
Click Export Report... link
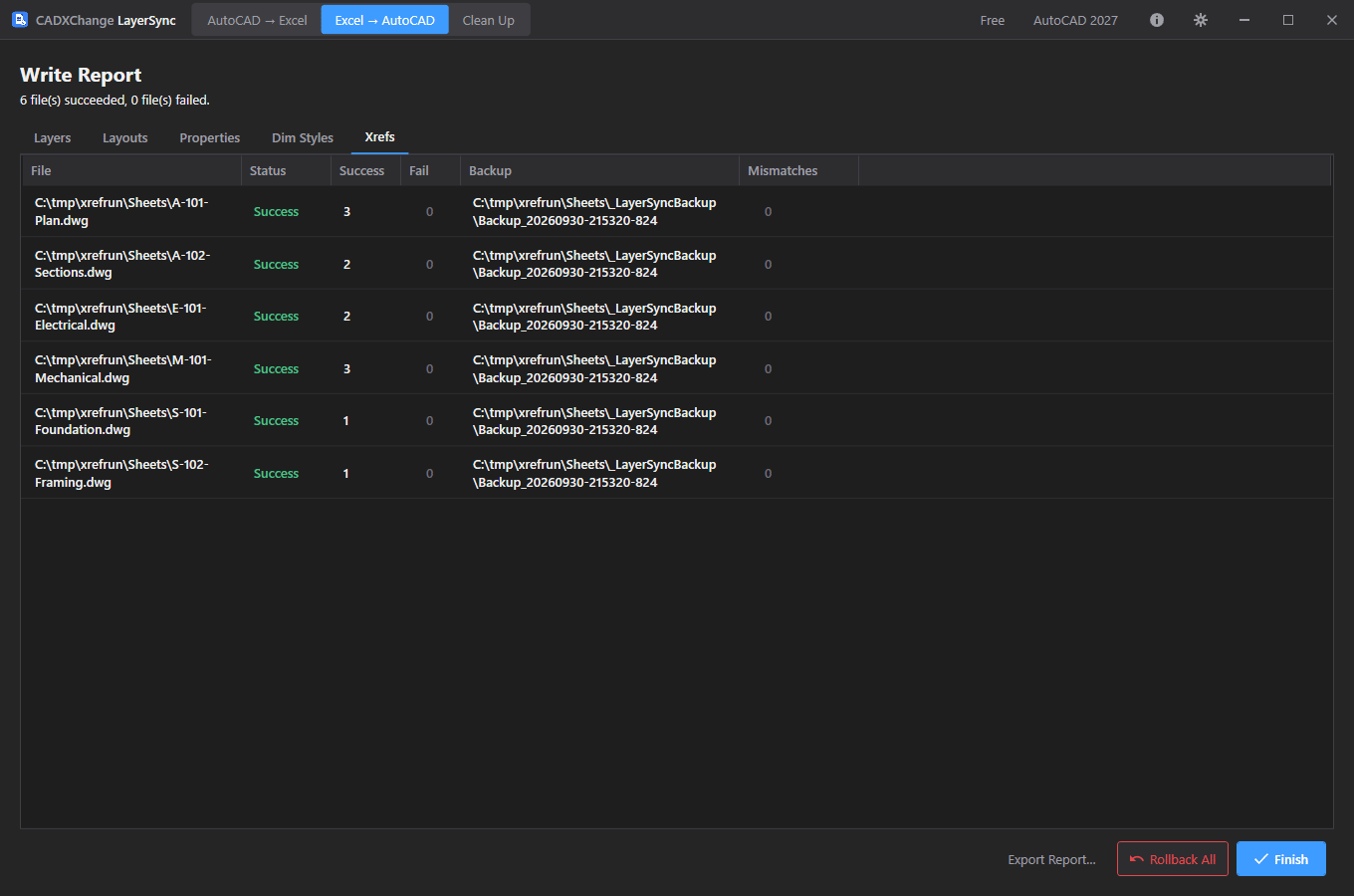1051,859
